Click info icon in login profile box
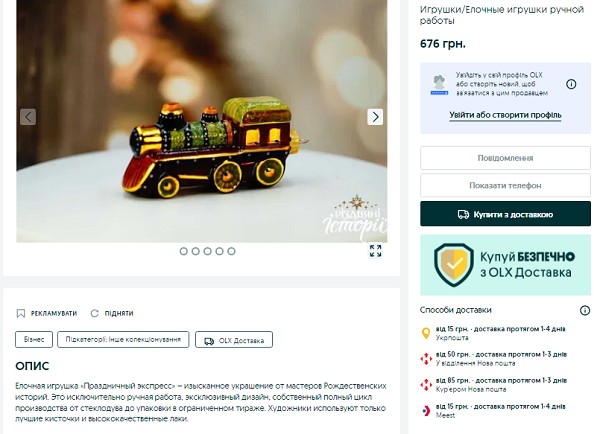The height and width of the screenshot is (434, 600). point(571,84)
